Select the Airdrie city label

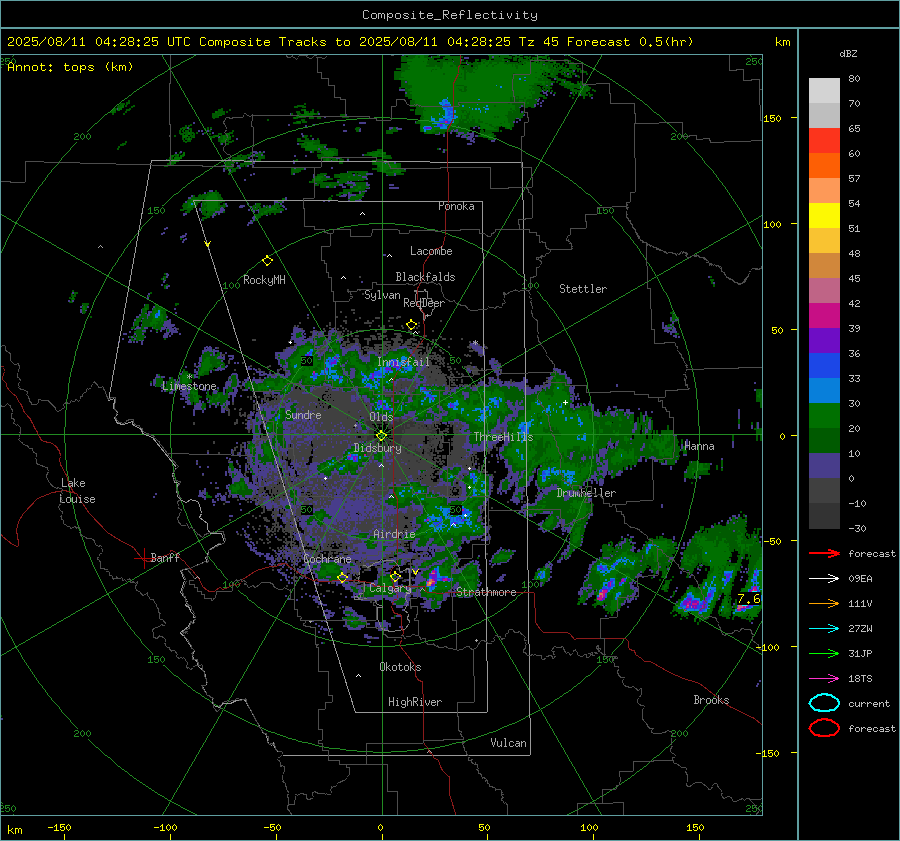(x=394, y=534)
